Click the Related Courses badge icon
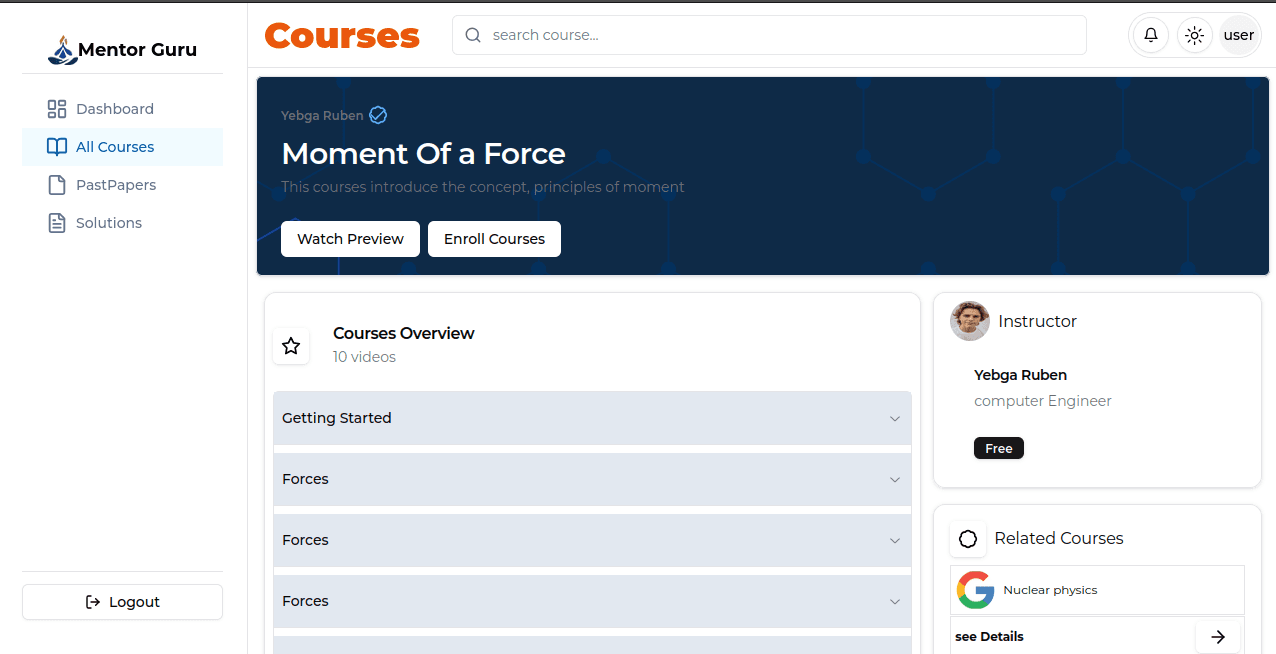 [x=968, y=539]
